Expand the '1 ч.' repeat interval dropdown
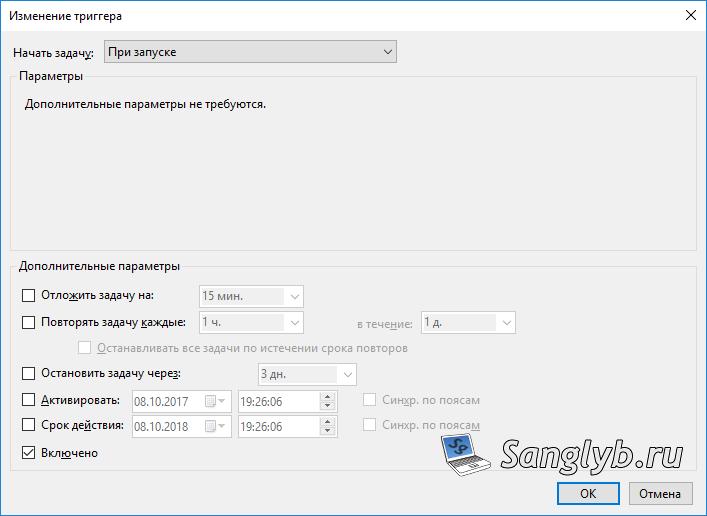This screenshot has width=707, height=516. click(x=251, y=322)
